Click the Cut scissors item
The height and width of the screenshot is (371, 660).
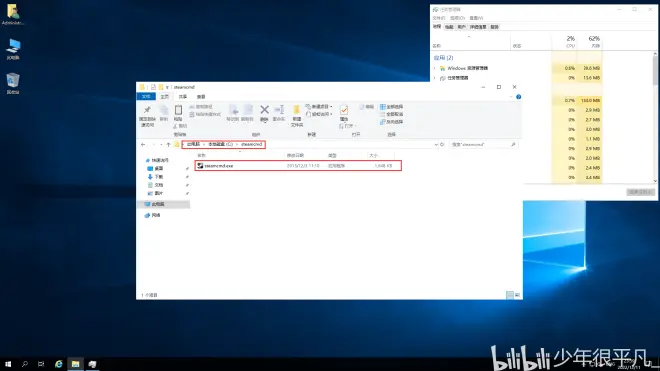180,126
